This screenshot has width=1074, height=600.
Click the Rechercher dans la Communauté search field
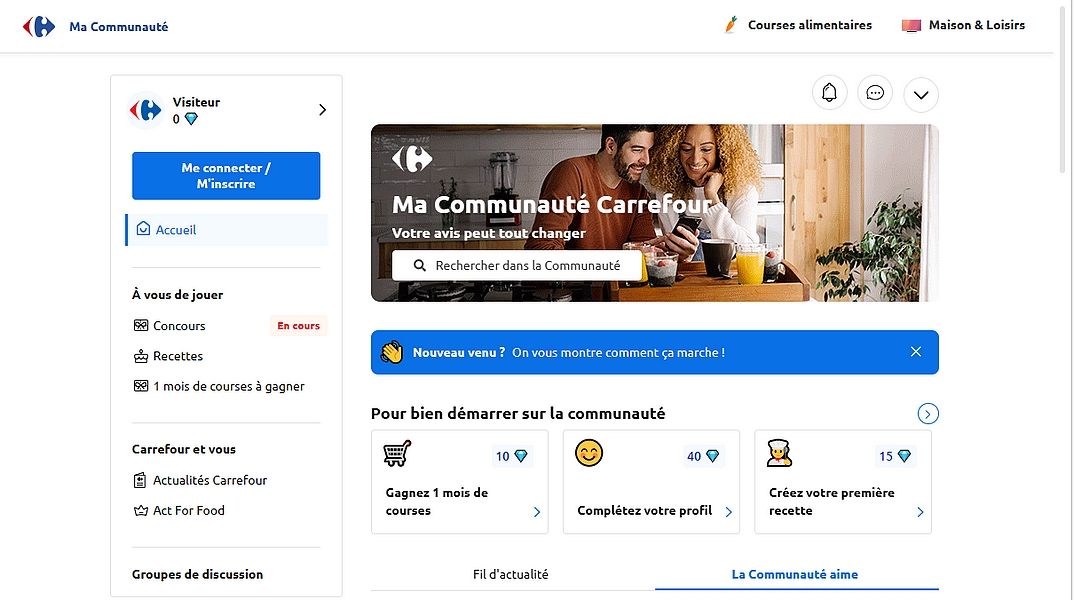[516, 266]
